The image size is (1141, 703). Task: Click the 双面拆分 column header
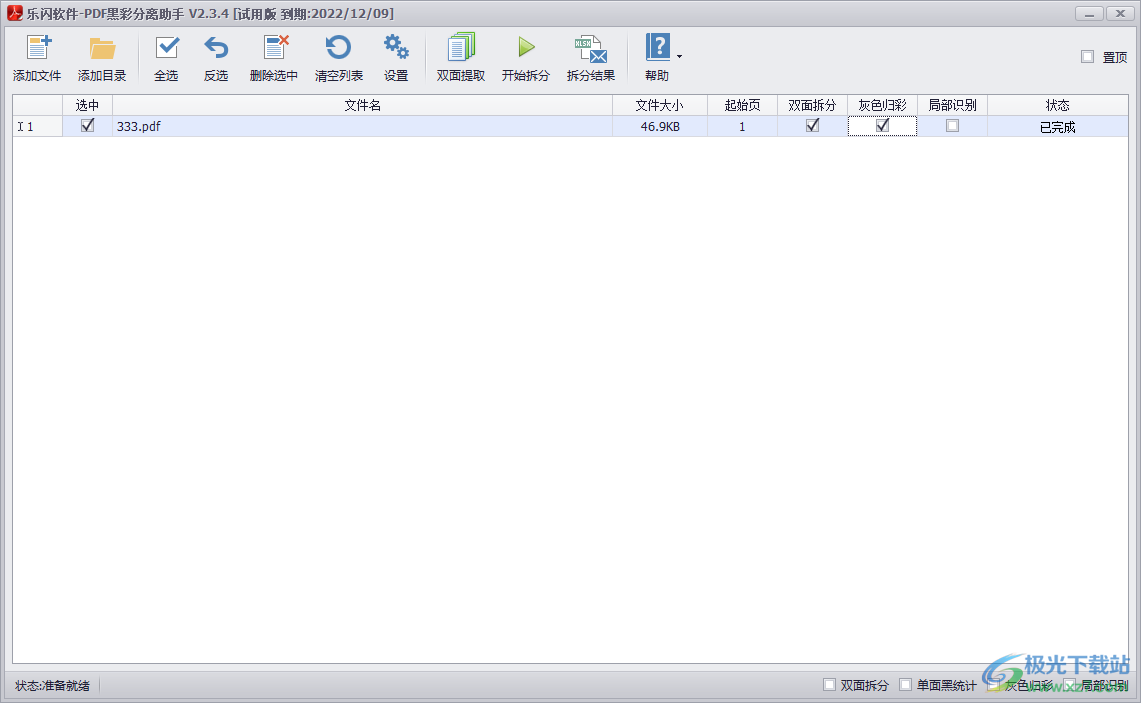click(x=812, y=106)
